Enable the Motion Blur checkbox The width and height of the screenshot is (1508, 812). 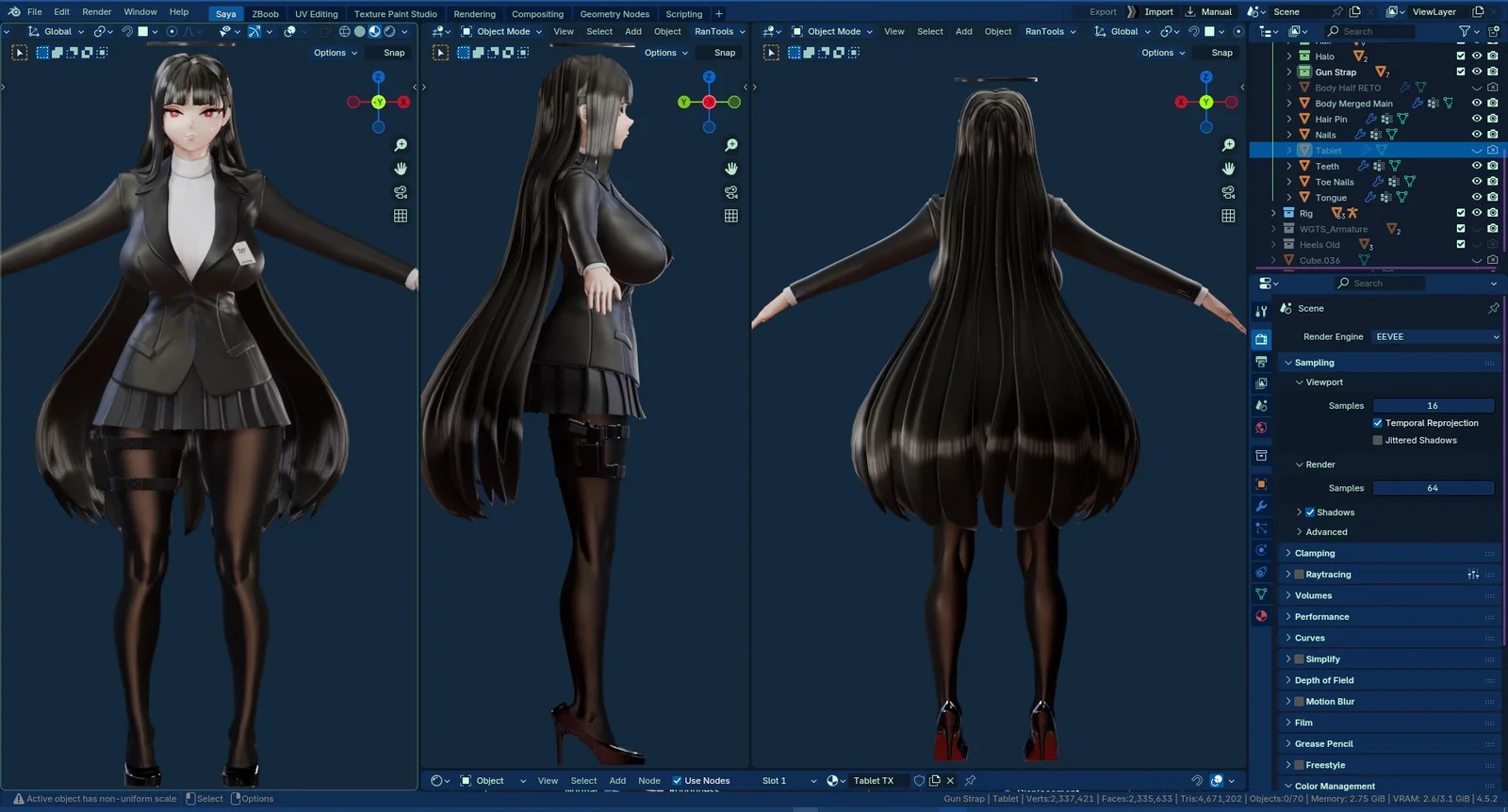1300,702
